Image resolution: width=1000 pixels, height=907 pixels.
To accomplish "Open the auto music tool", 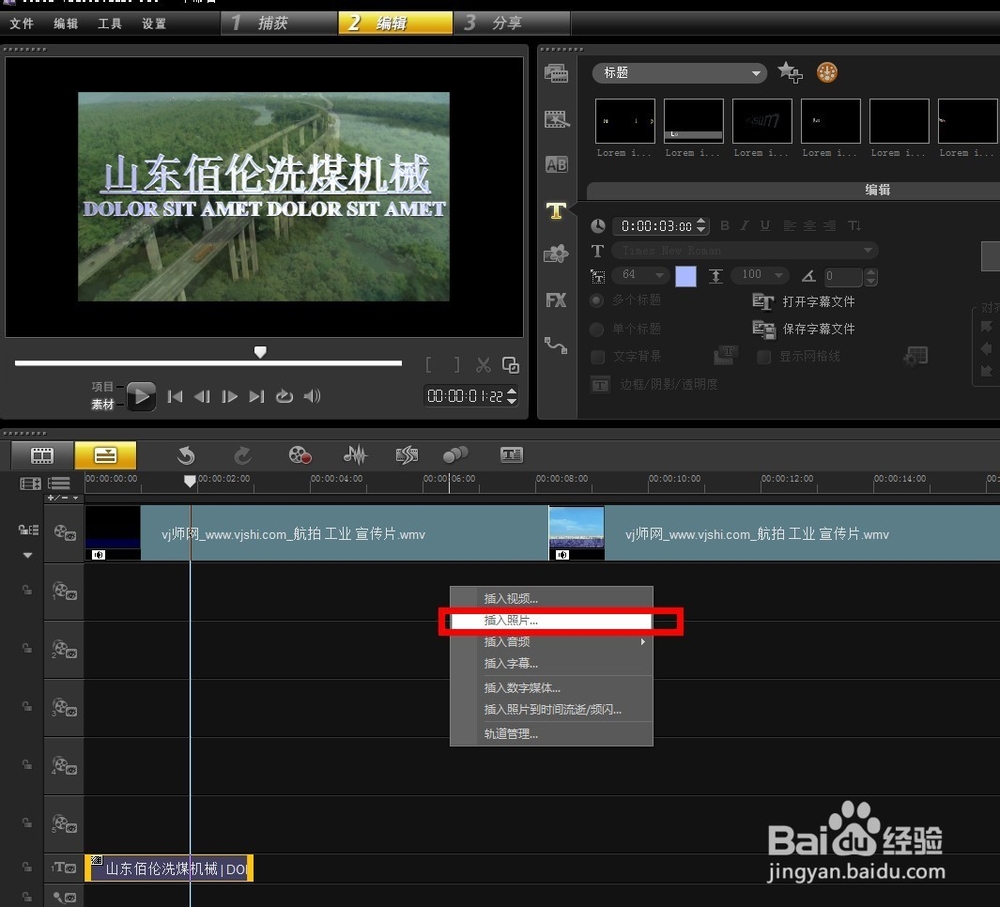I will 407,455.
